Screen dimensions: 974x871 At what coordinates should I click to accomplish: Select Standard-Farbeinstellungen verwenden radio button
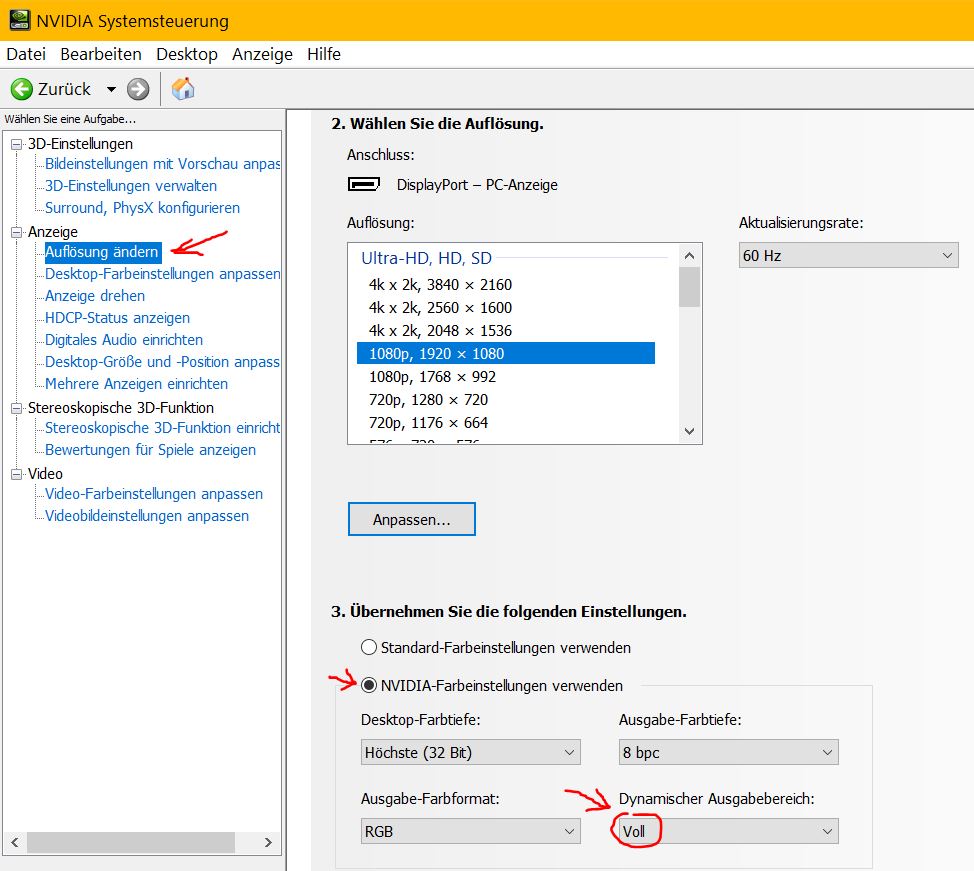coord(369,648)
